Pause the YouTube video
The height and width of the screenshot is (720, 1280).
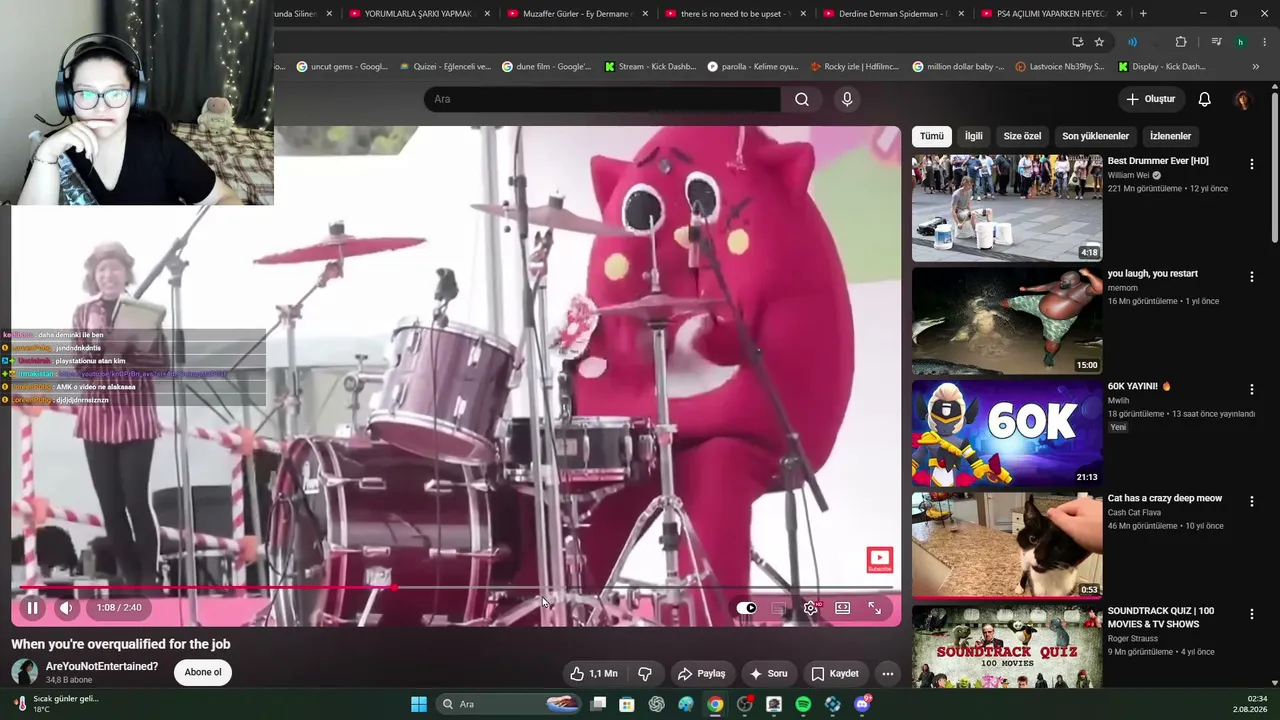click(32, 607)
